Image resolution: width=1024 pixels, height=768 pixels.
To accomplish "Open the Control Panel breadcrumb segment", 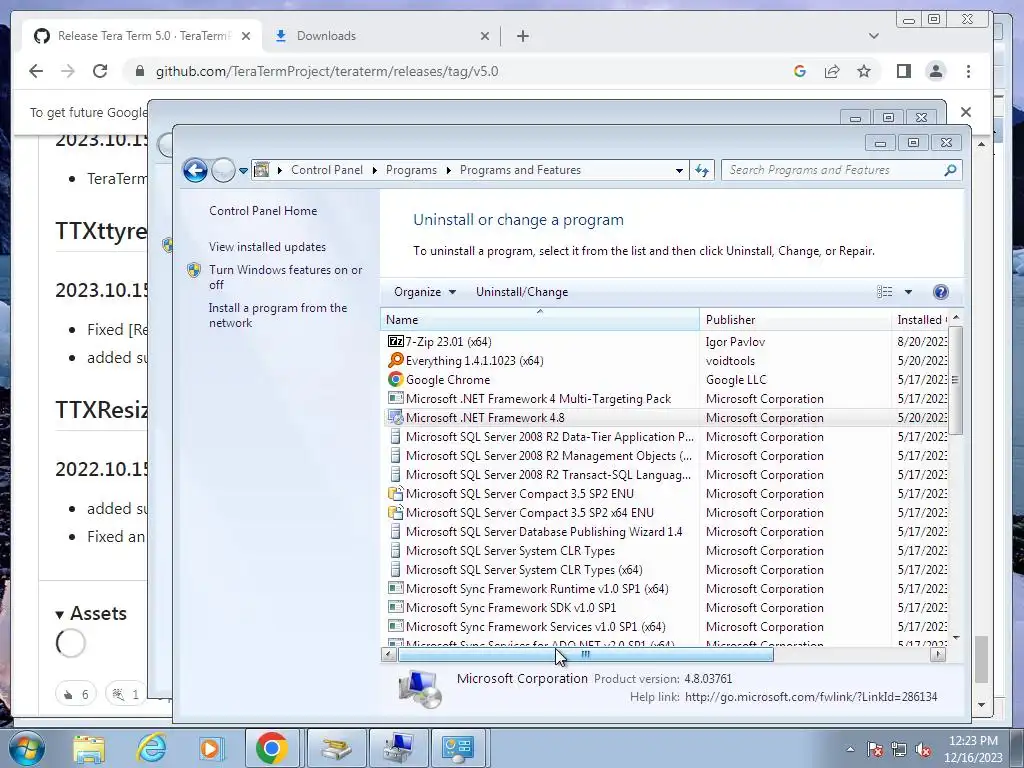I will (327, 170).
